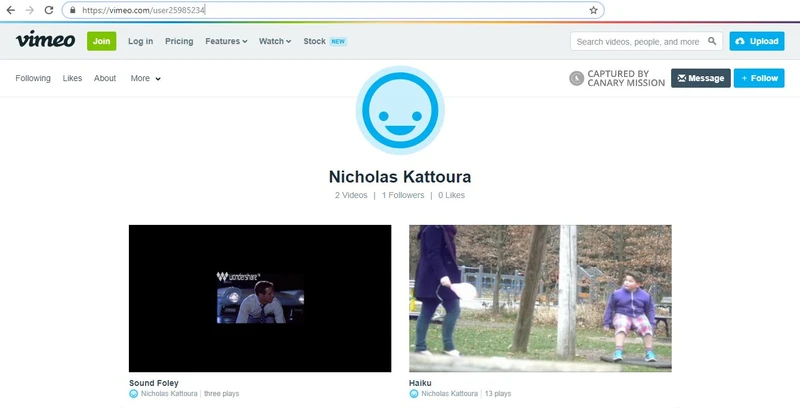This screenshot has height=408, width=800.
Task: Click Nicholas Kattoura name under Sound Foley
Action: click(x=169, y=394)
